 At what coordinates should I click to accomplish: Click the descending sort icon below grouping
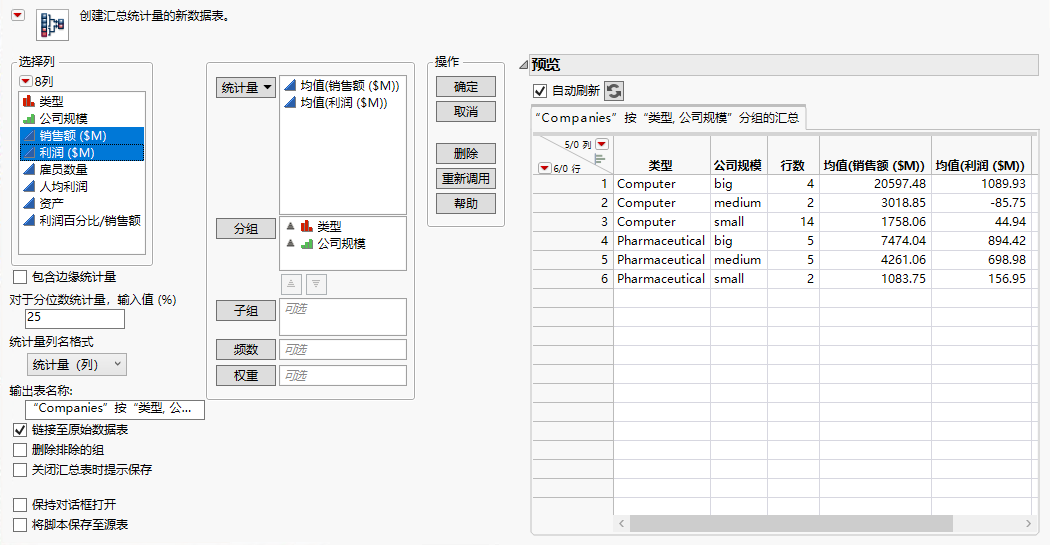(x=316, y=285)
